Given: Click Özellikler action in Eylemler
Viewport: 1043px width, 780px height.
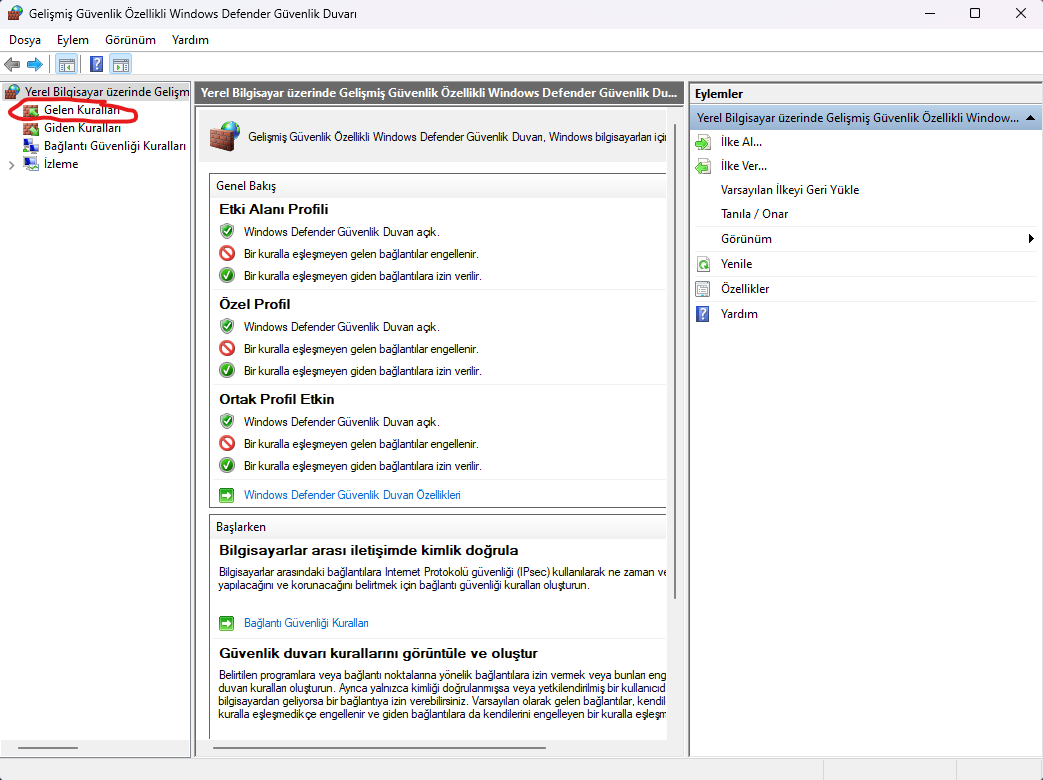Looking at the screenshot, I should click(x=745, y=289).
